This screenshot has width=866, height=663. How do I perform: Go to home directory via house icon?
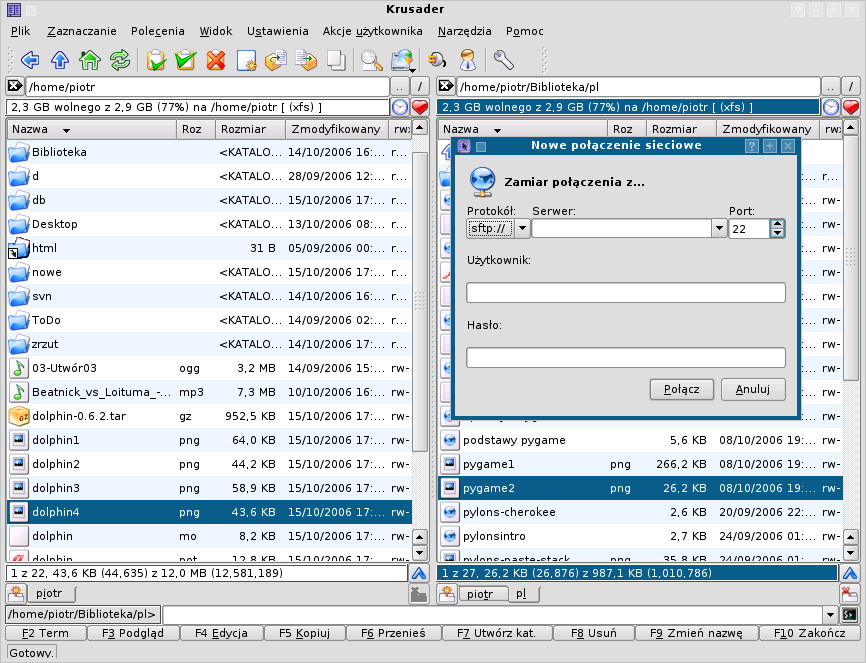[x=90, y=60]
